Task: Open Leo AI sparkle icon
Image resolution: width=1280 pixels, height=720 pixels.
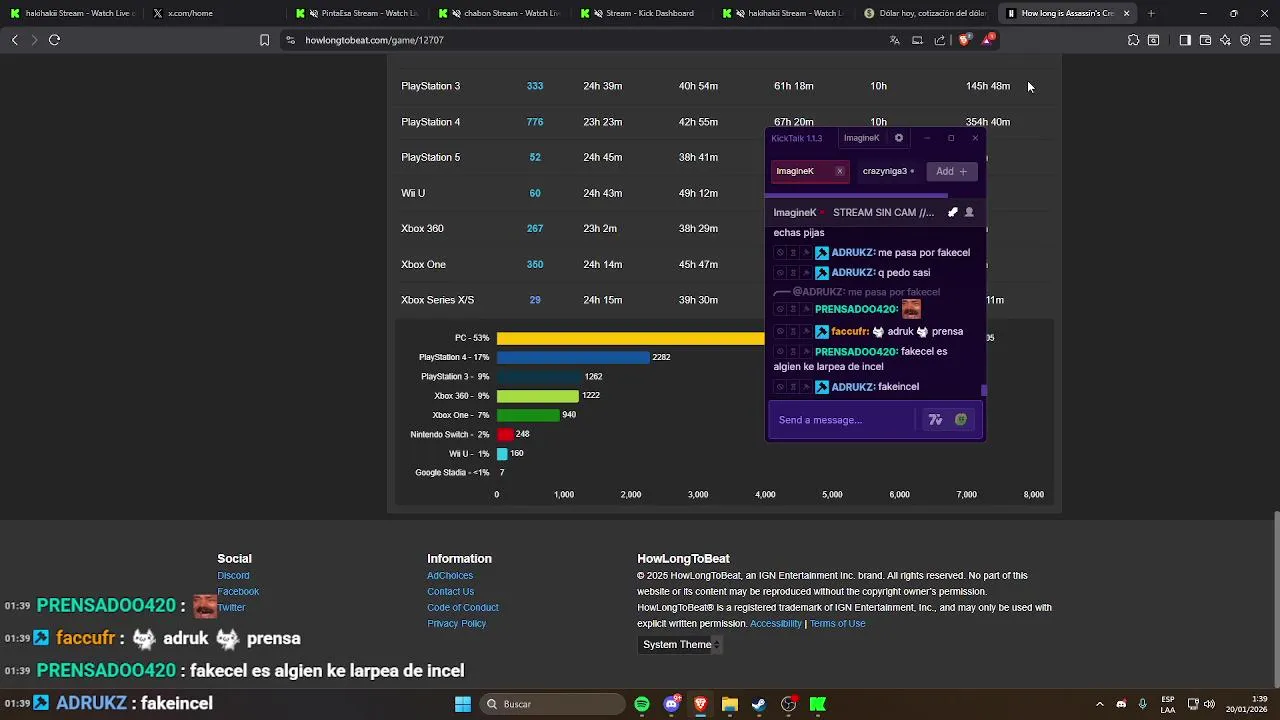Action: [x=1225, y=40]
